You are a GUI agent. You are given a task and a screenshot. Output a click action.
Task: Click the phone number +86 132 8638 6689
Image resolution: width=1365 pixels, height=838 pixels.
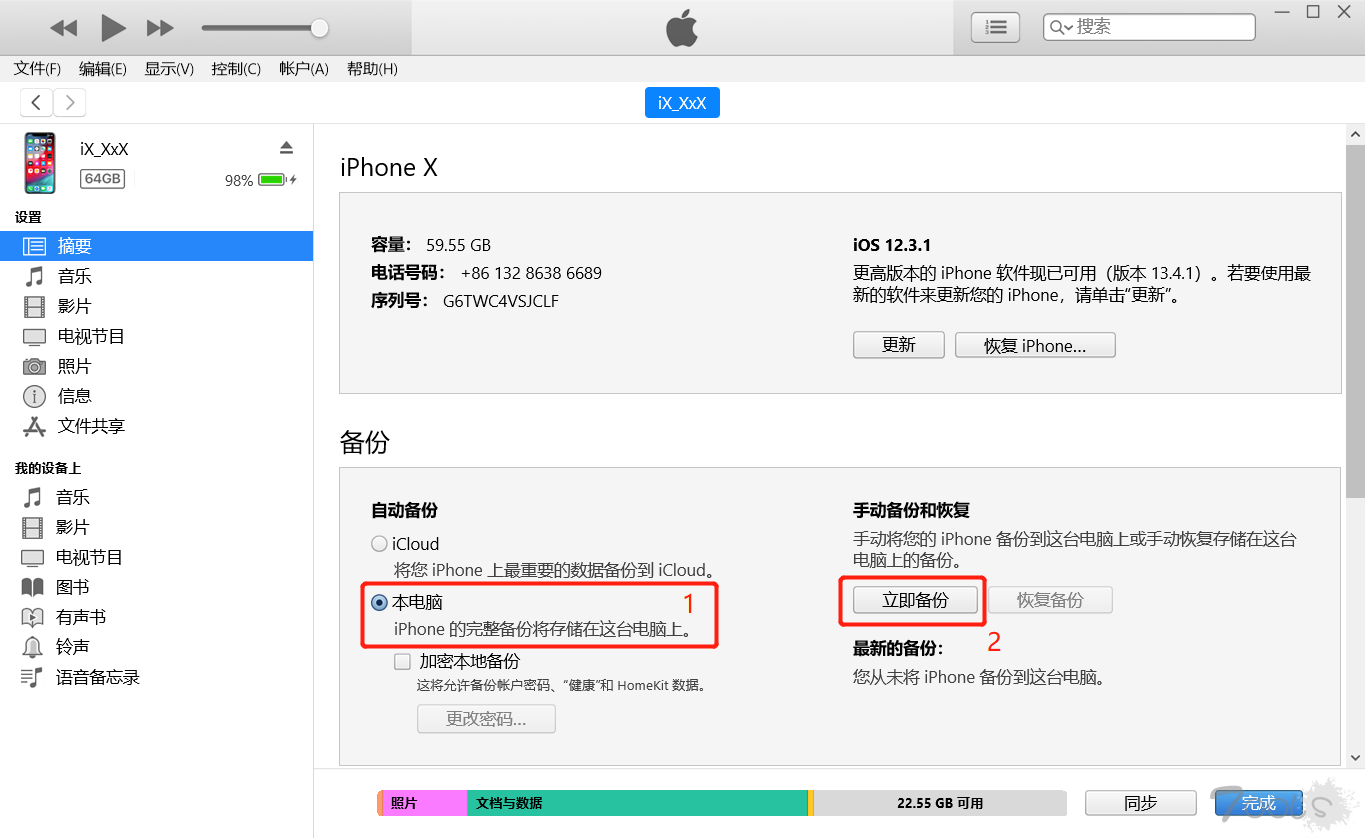[531, 273]
